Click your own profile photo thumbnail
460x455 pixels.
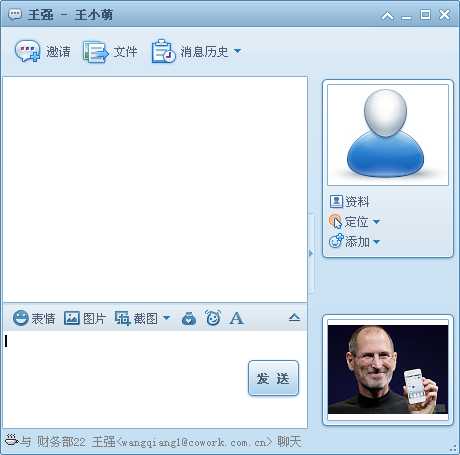388,369
